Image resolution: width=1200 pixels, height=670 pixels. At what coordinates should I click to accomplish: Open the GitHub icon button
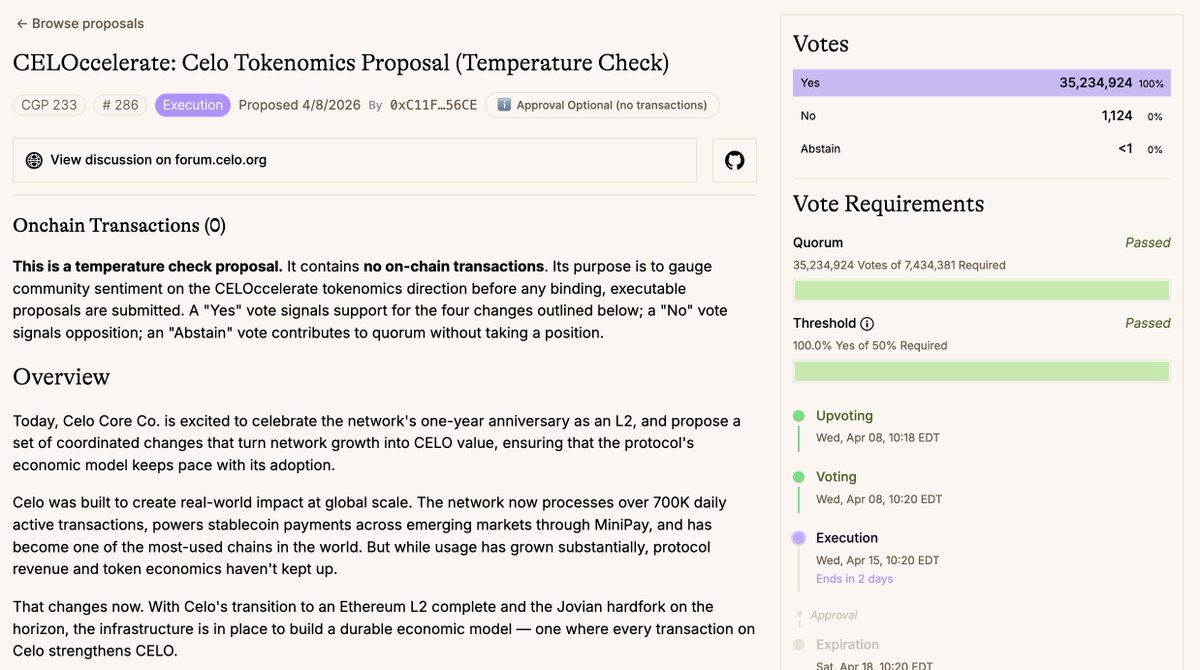[x=735, y=160]
